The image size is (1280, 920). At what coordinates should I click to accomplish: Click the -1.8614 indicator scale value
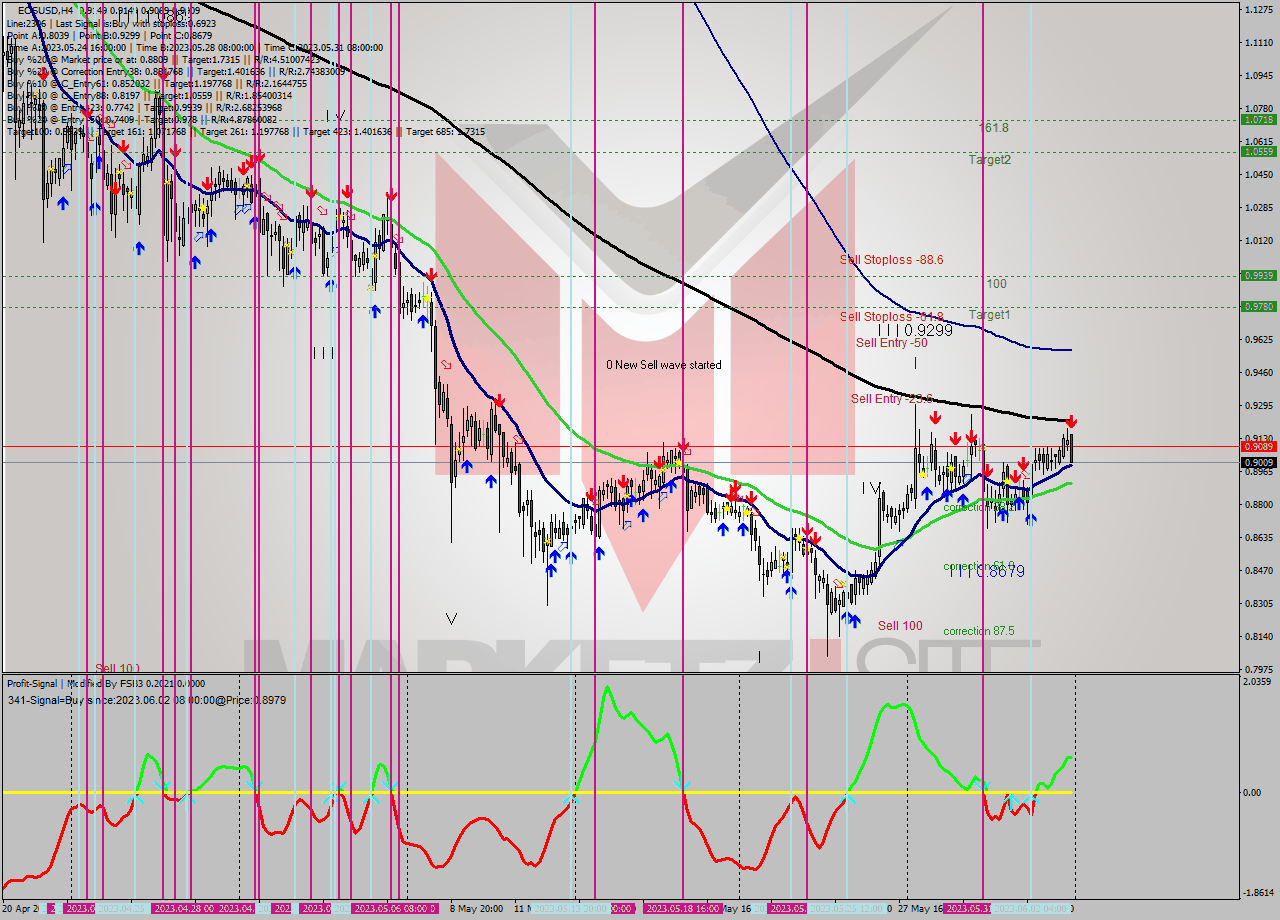coord(1256,892)
